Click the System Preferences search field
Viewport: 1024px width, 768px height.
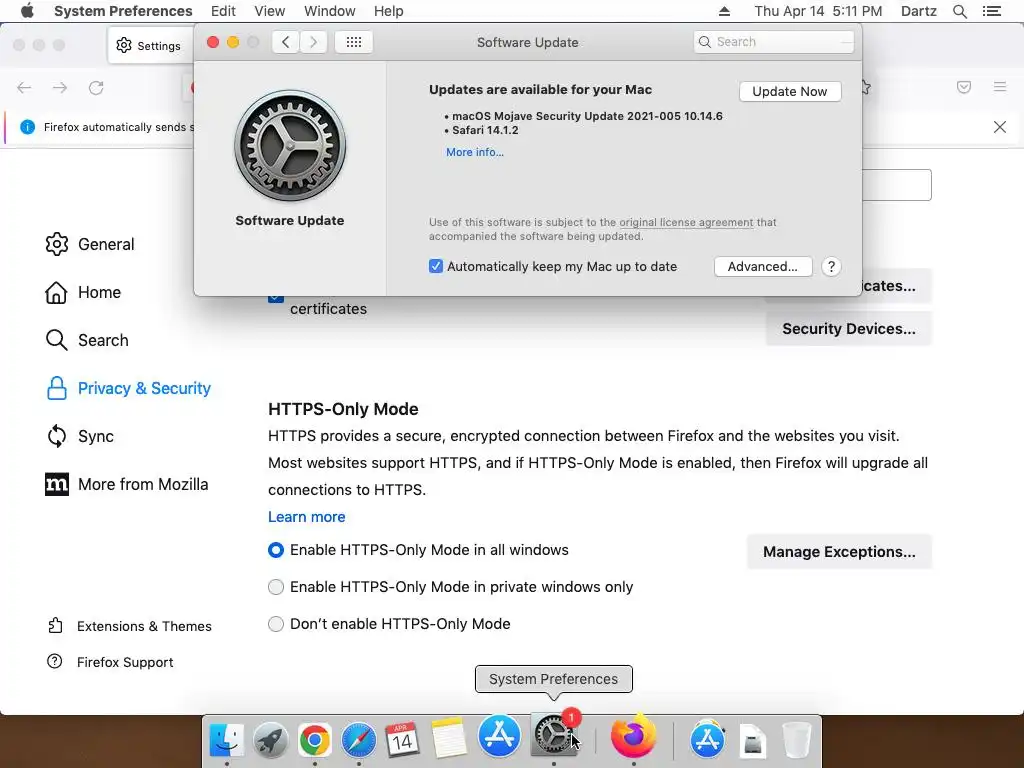[774, 42]
